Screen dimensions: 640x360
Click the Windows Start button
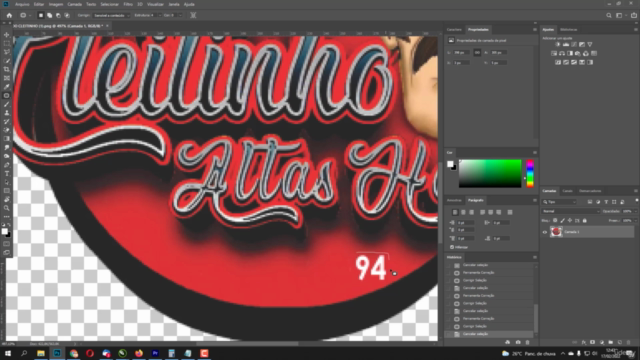tap(8, 353)
